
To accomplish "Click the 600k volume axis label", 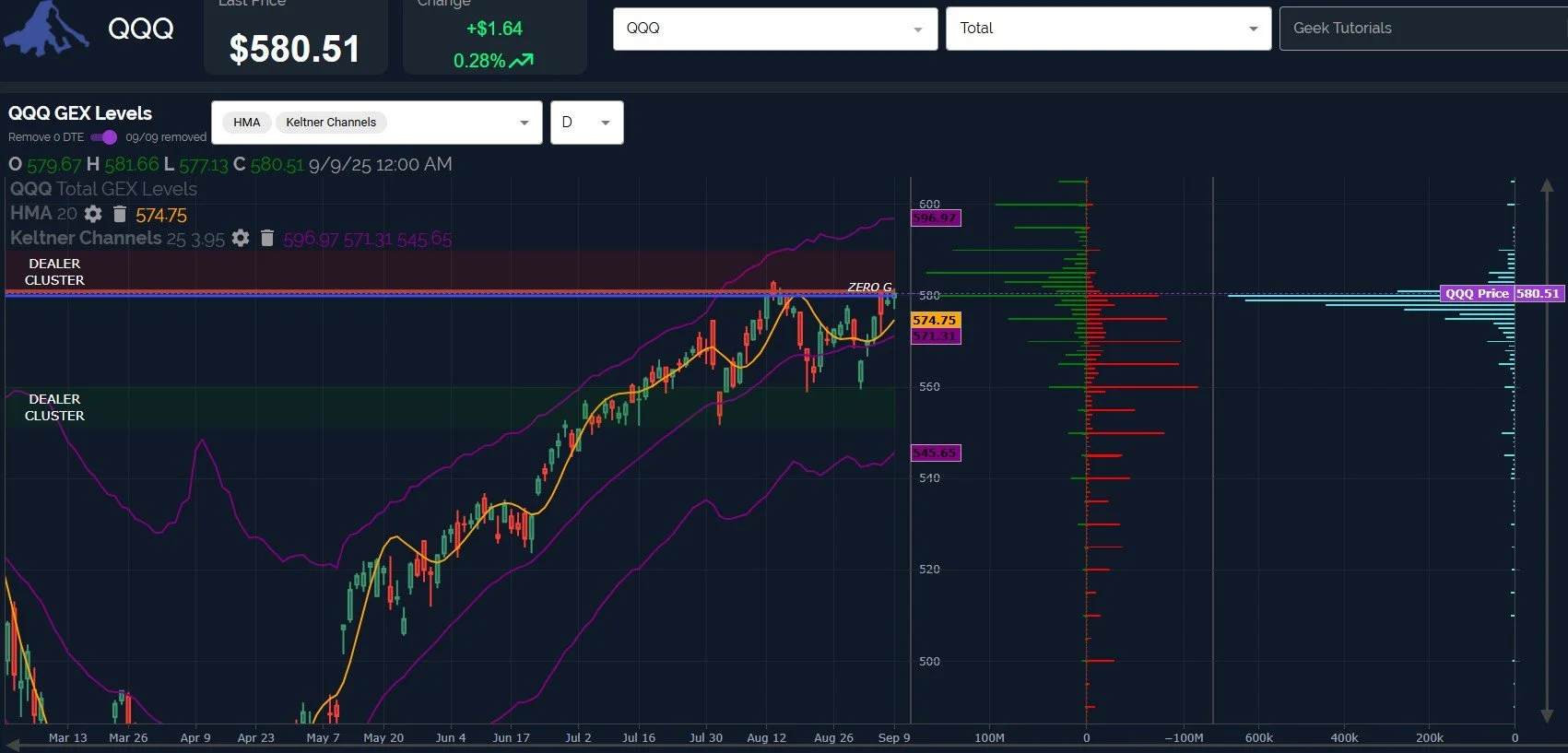I will click(1258, 737).
